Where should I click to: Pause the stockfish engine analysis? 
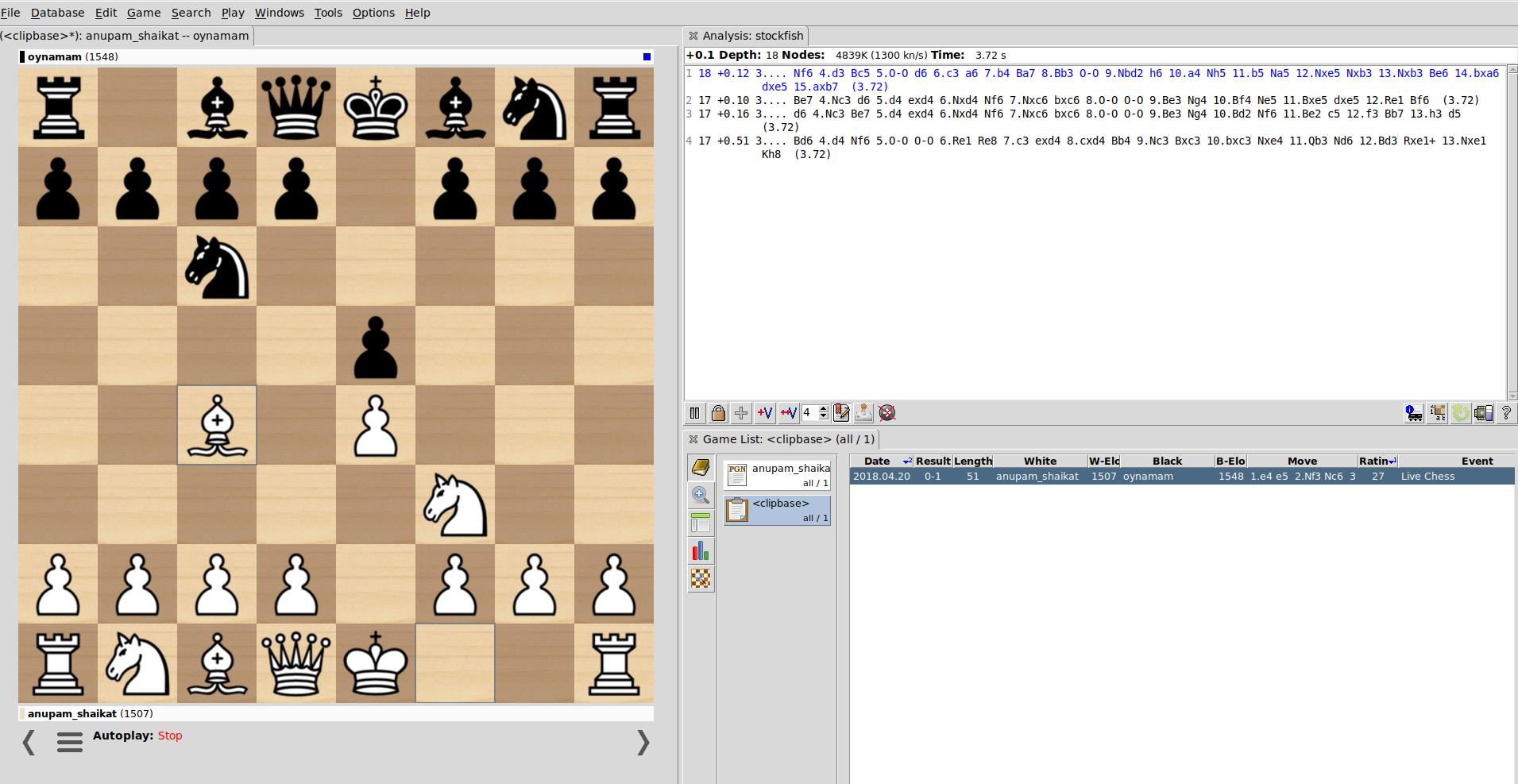(x=695, y=413)
